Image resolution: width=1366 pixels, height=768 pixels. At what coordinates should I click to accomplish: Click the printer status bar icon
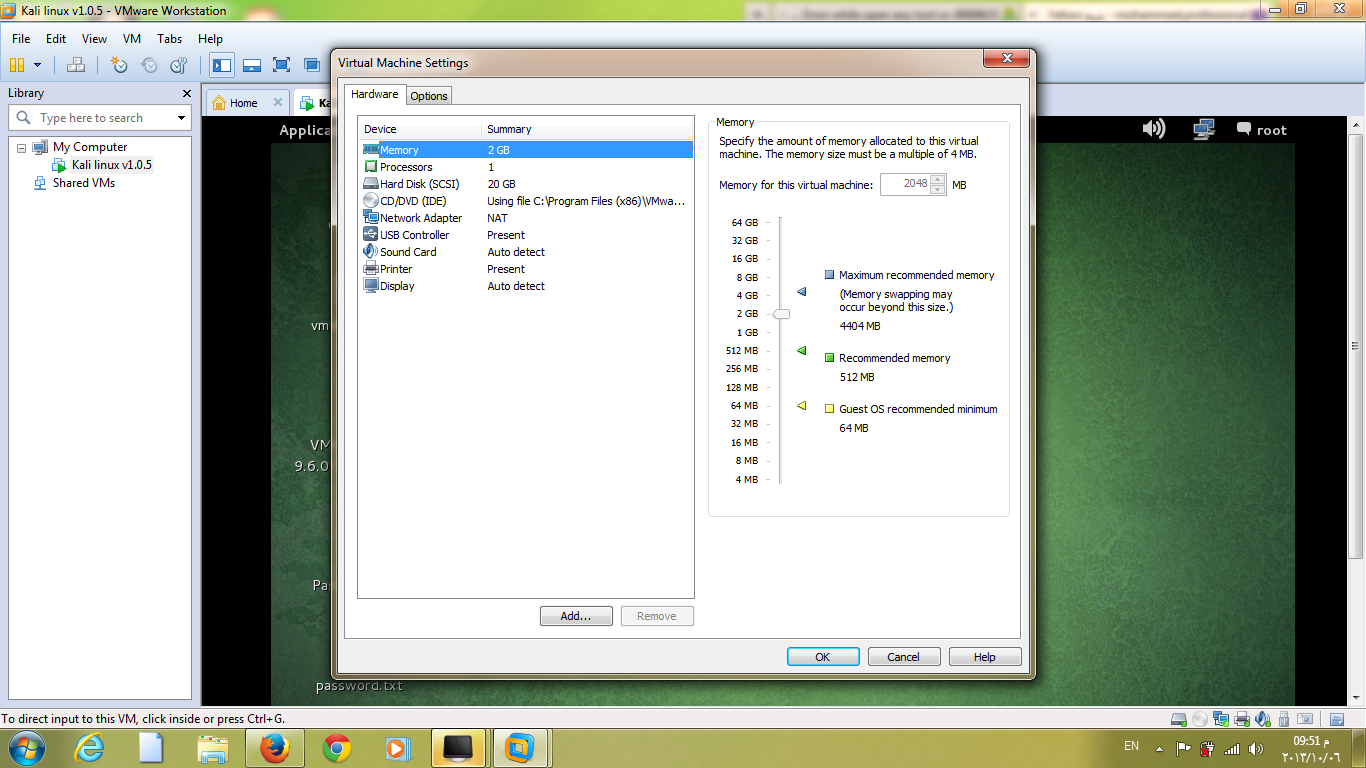coord(1242,719)
